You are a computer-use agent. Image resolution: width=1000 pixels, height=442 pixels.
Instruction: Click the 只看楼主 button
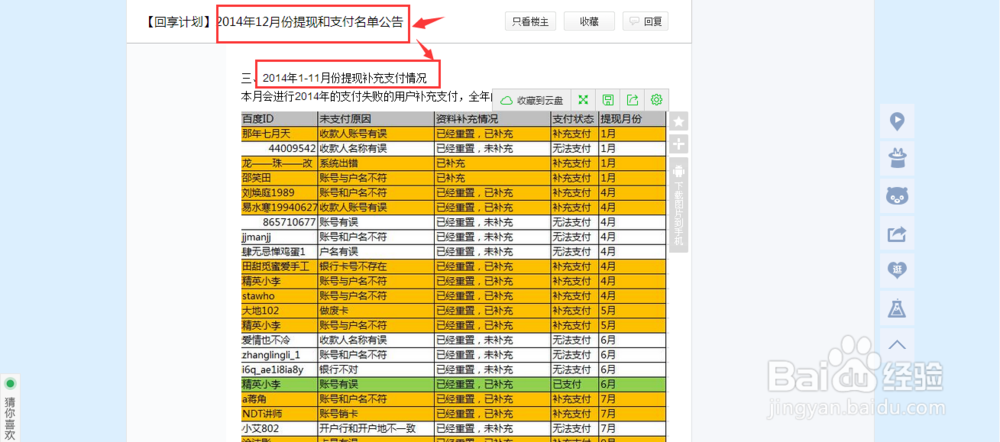click(531, 21)
